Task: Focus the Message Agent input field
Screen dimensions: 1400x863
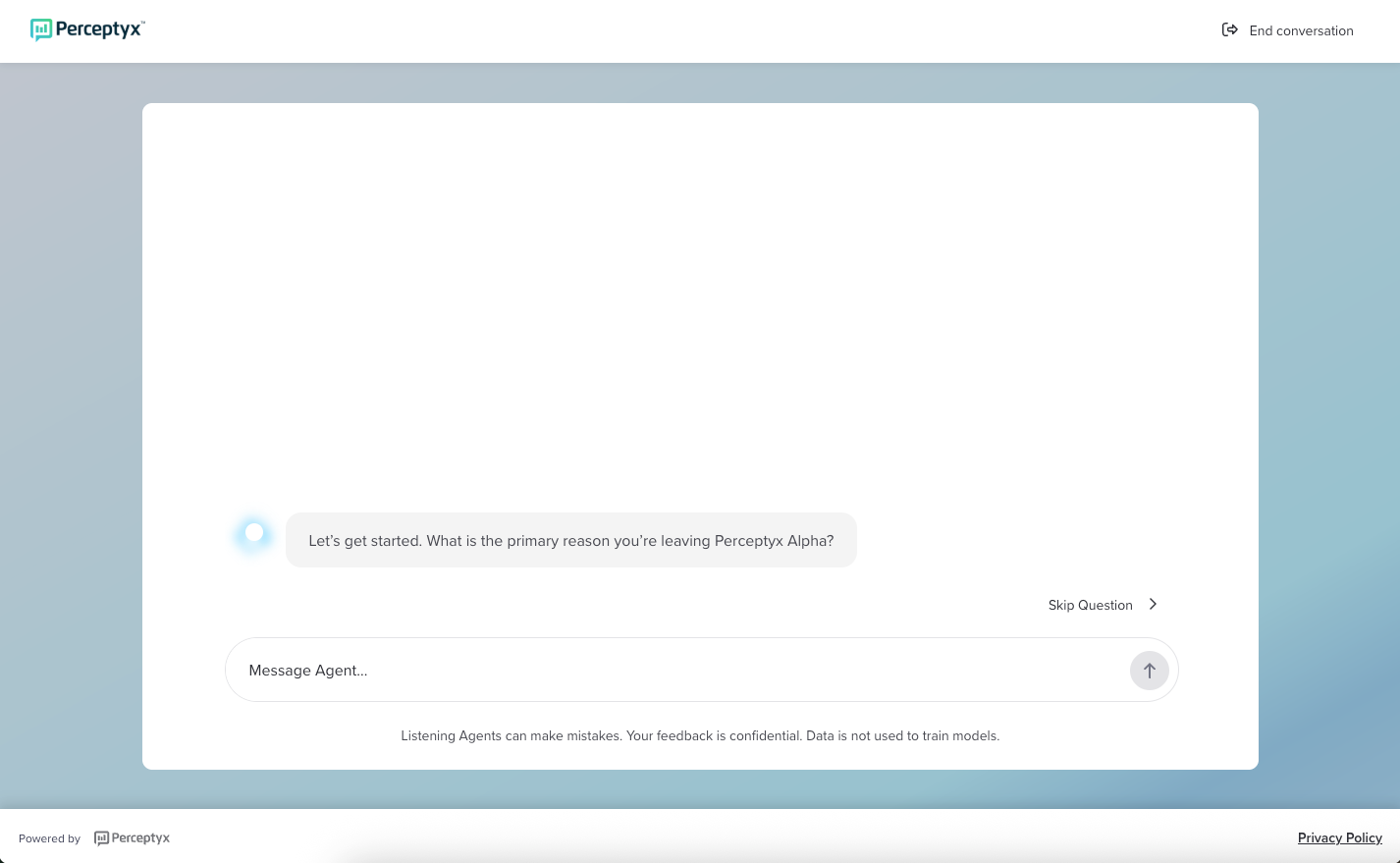Action: click(x=702, y=670)
